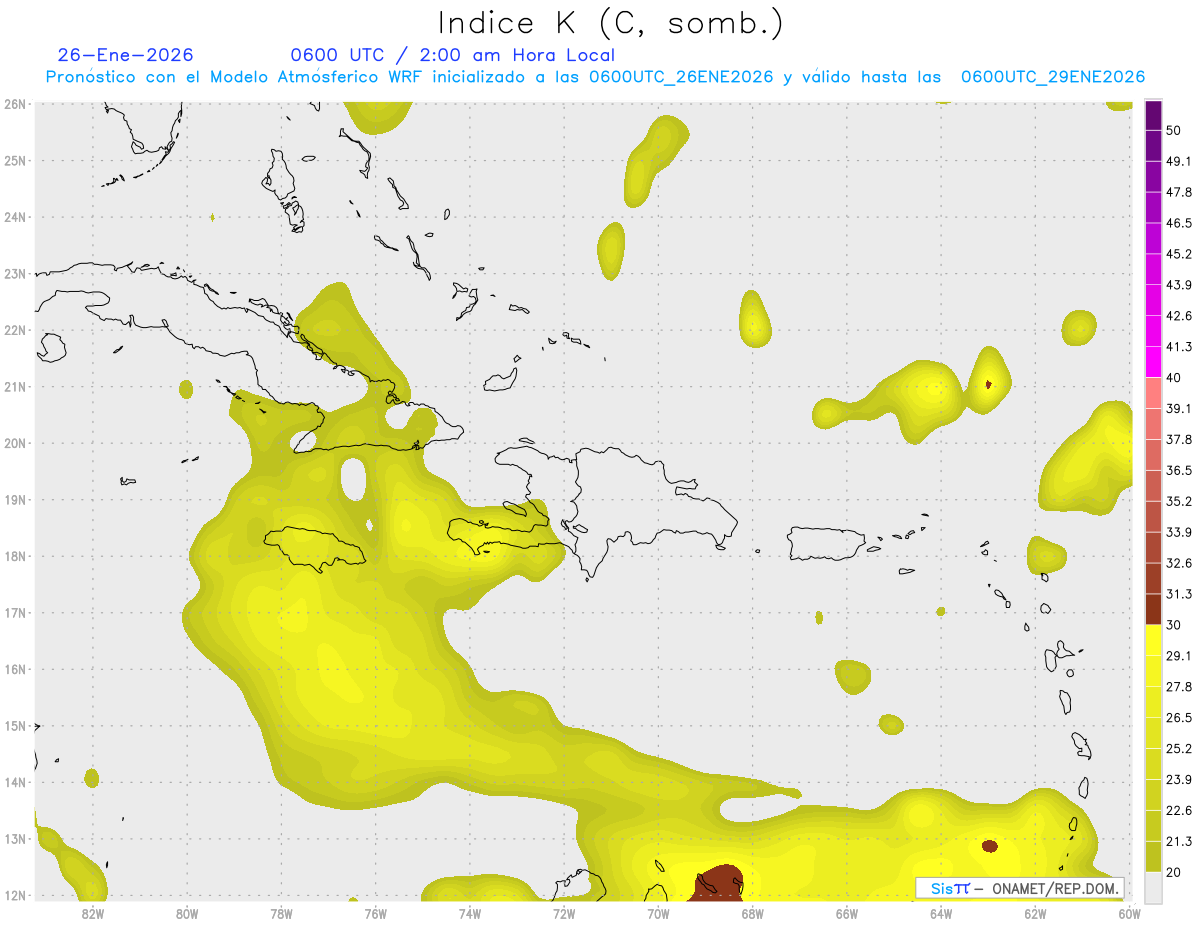This screenshot has width=1200, height=927.
Task: Click the color bar value 21.3
Action: point(1179,842)
